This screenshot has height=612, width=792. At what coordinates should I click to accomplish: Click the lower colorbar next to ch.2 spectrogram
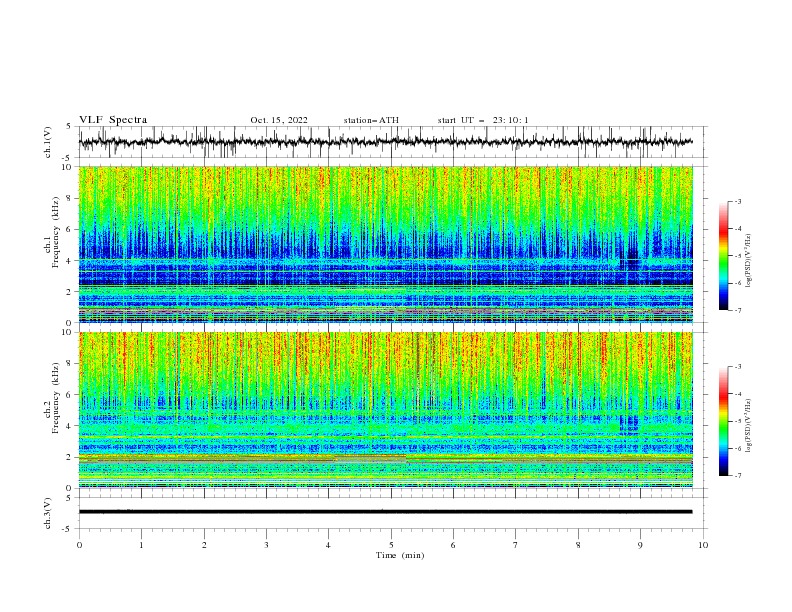pyautogui.click(x=724, y=421)
